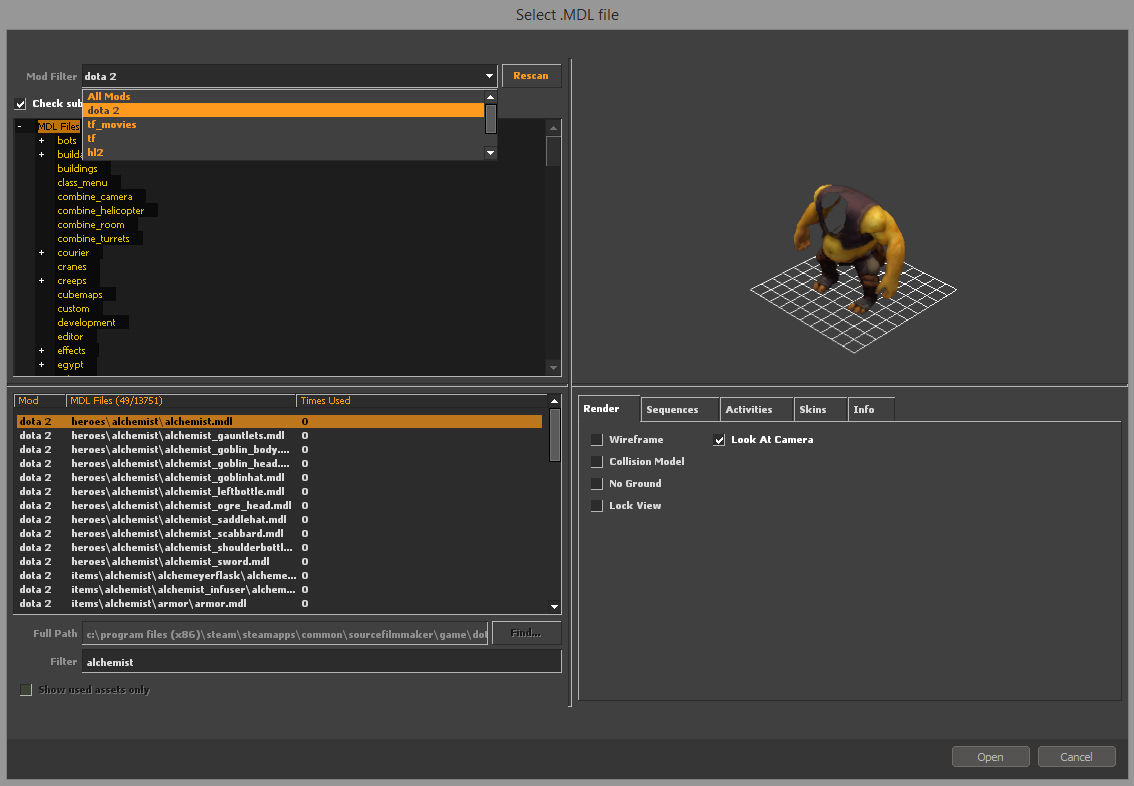Enable the Lock View checkbox
The width and height of the screenshot is (1134, 786).
[597, 505]
